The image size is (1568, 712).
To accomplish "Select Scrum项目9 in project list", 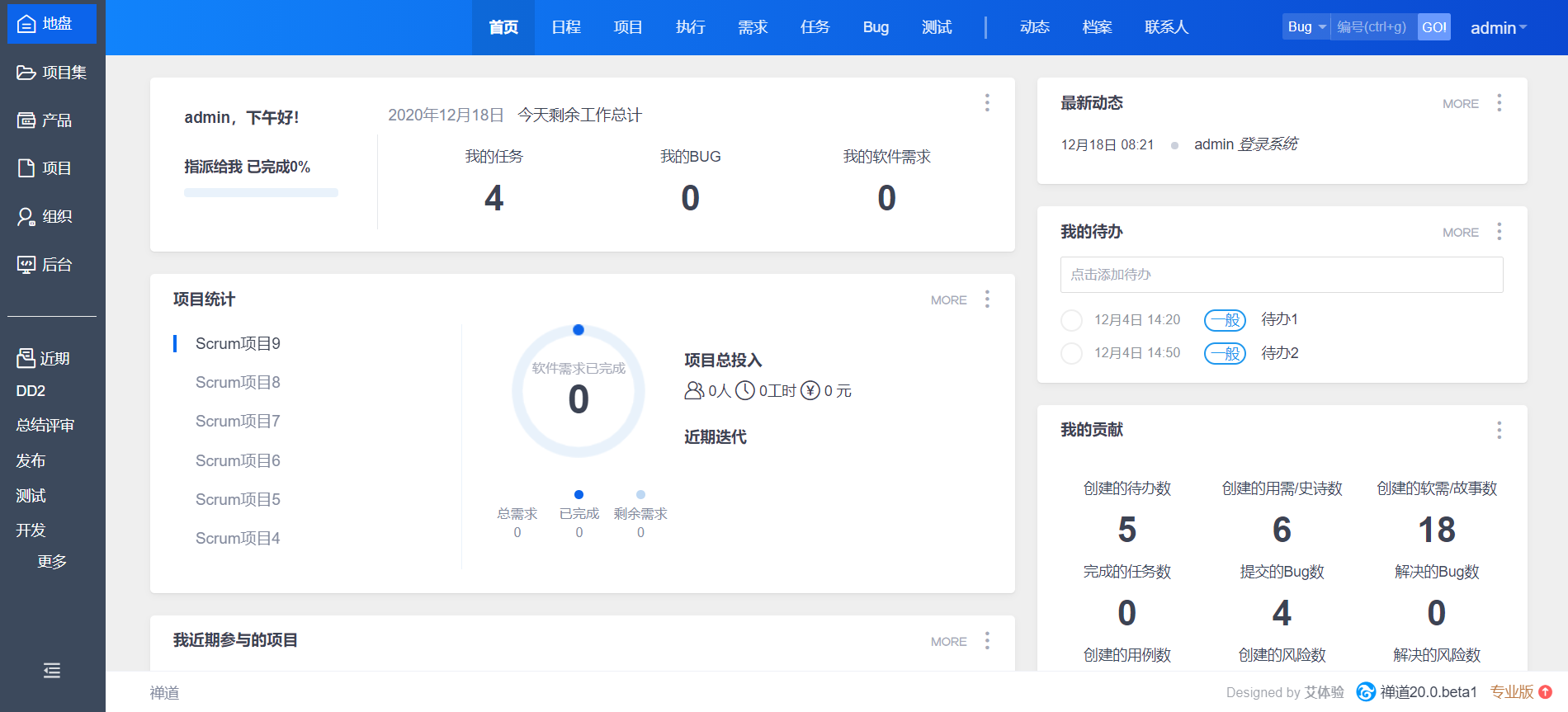I will pyautogui.click(x=238, y=343).
